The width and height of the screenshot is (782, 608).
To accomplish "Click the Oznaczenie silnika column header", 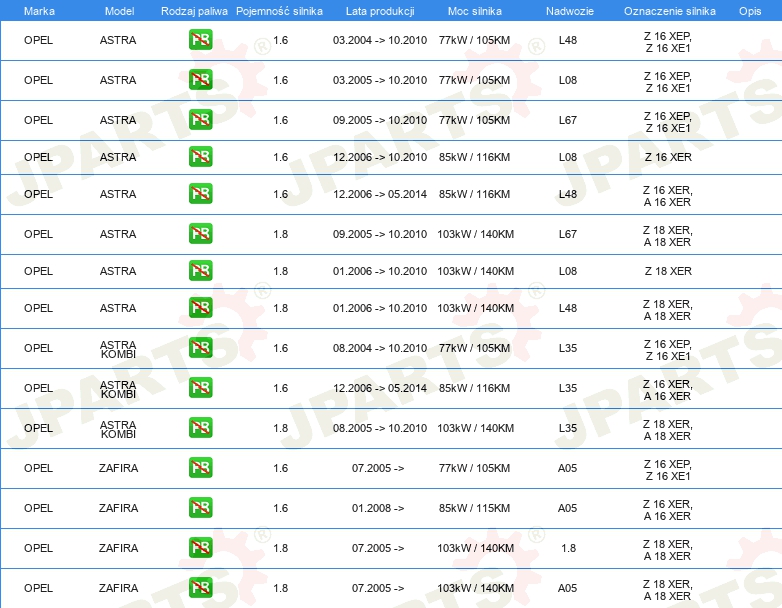I will point(669,10).
